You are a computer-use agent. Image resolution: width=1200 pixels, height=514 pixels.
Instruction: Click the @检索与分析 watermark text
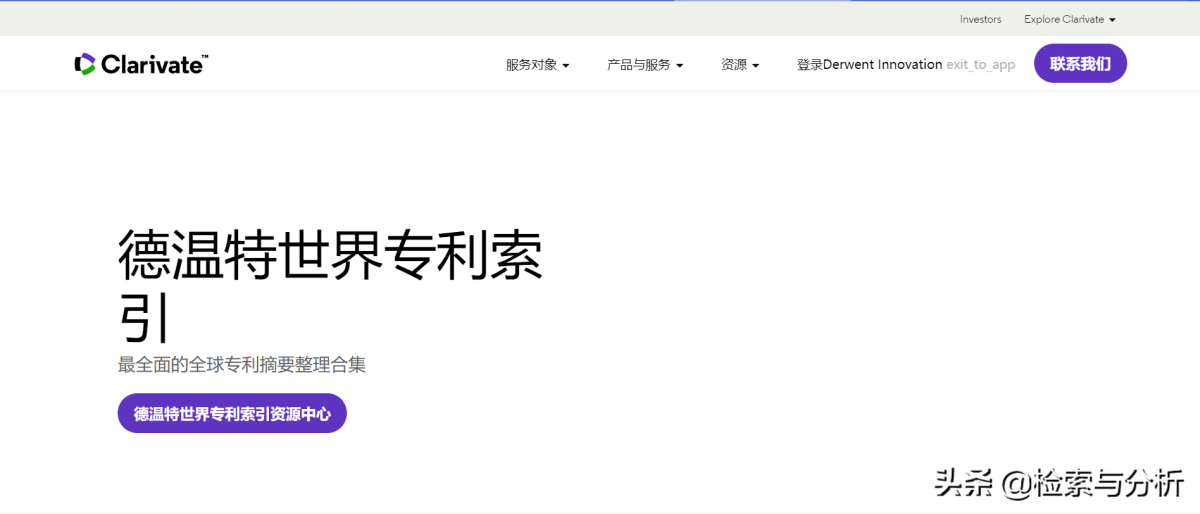pos(1092,483)
